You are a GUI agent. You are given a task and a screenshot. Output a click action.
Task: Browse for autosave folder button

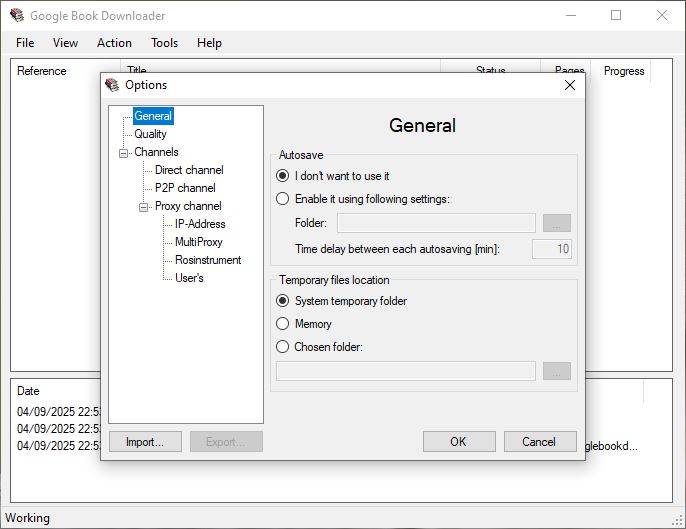(556, 223)
